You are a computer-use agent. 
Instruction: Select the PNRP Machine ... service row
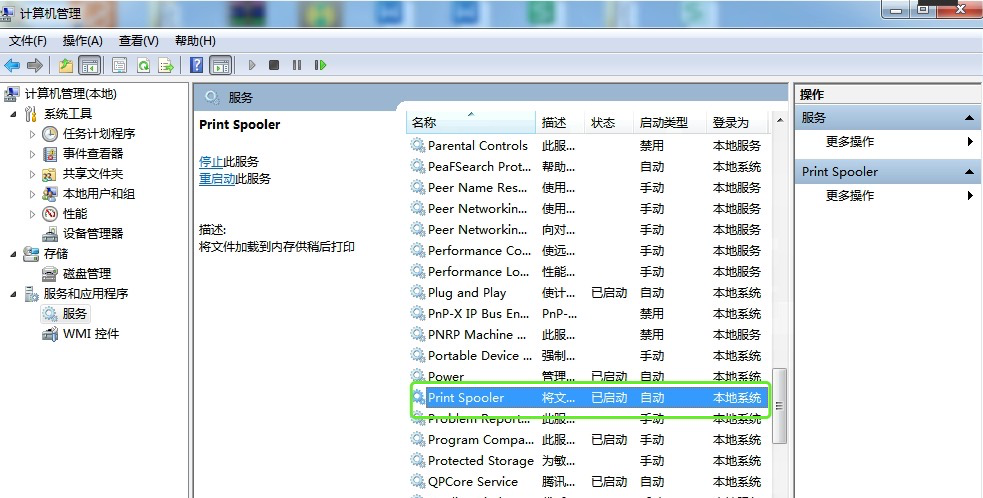pos(588,334)
